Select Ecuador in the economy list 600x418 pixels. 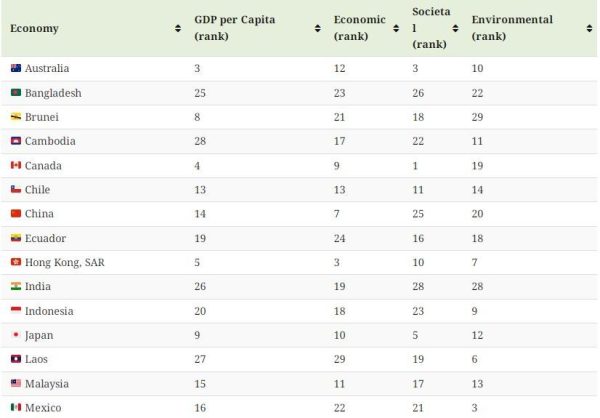[x=45, y=238]
